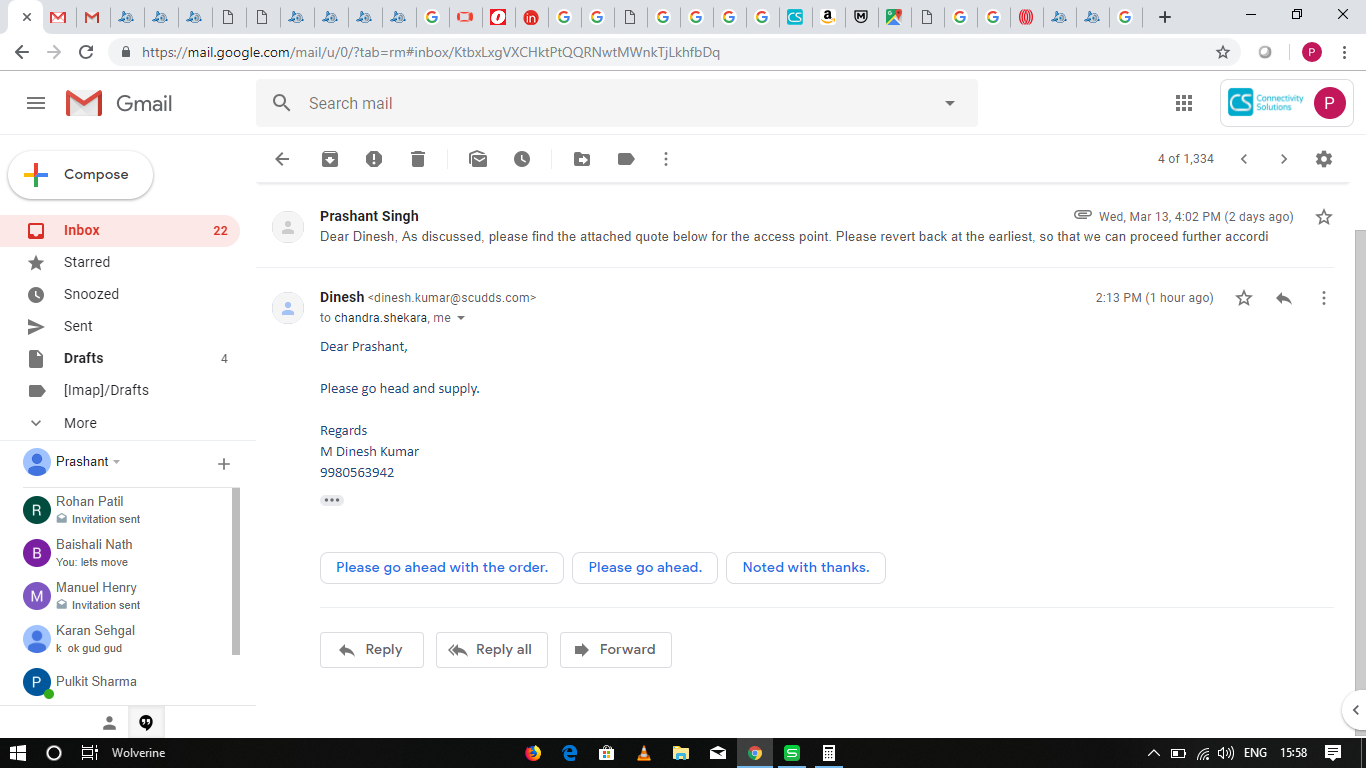Open Google apps grid
Viewport: 1366px width, 768px height.
[1184, 103]
